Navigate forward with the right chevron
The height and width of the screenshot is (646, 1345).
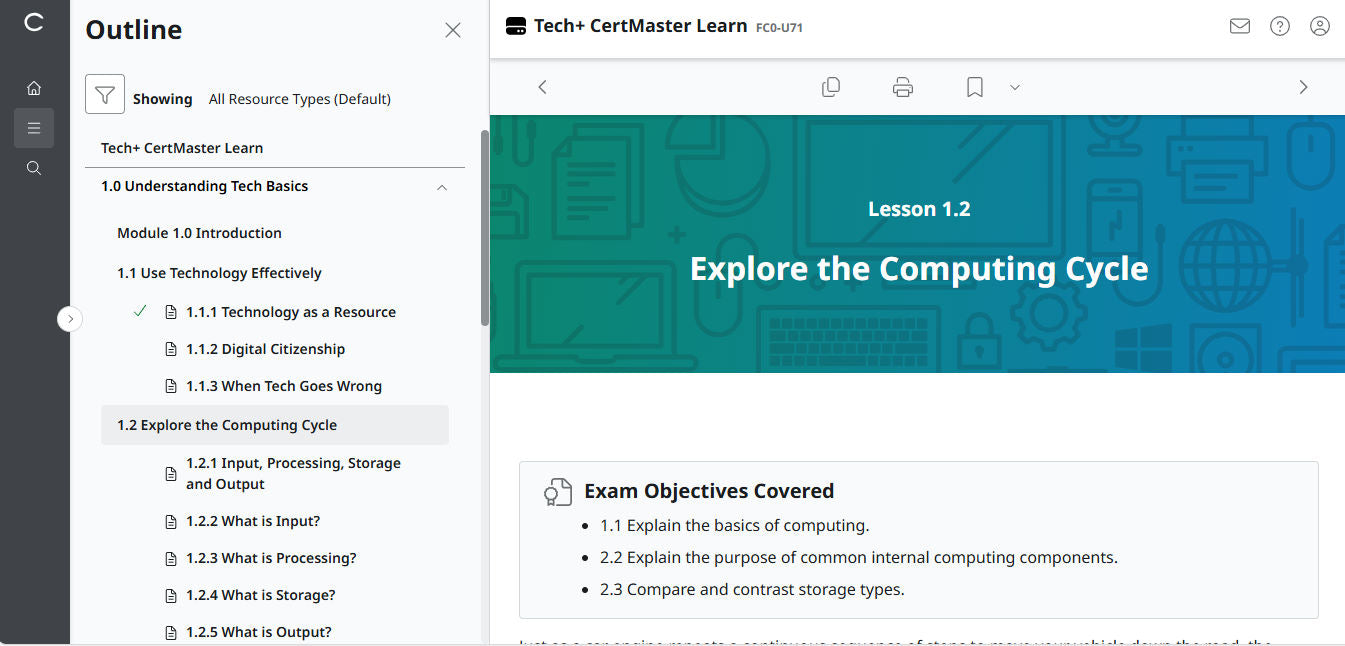[1303, 87]
